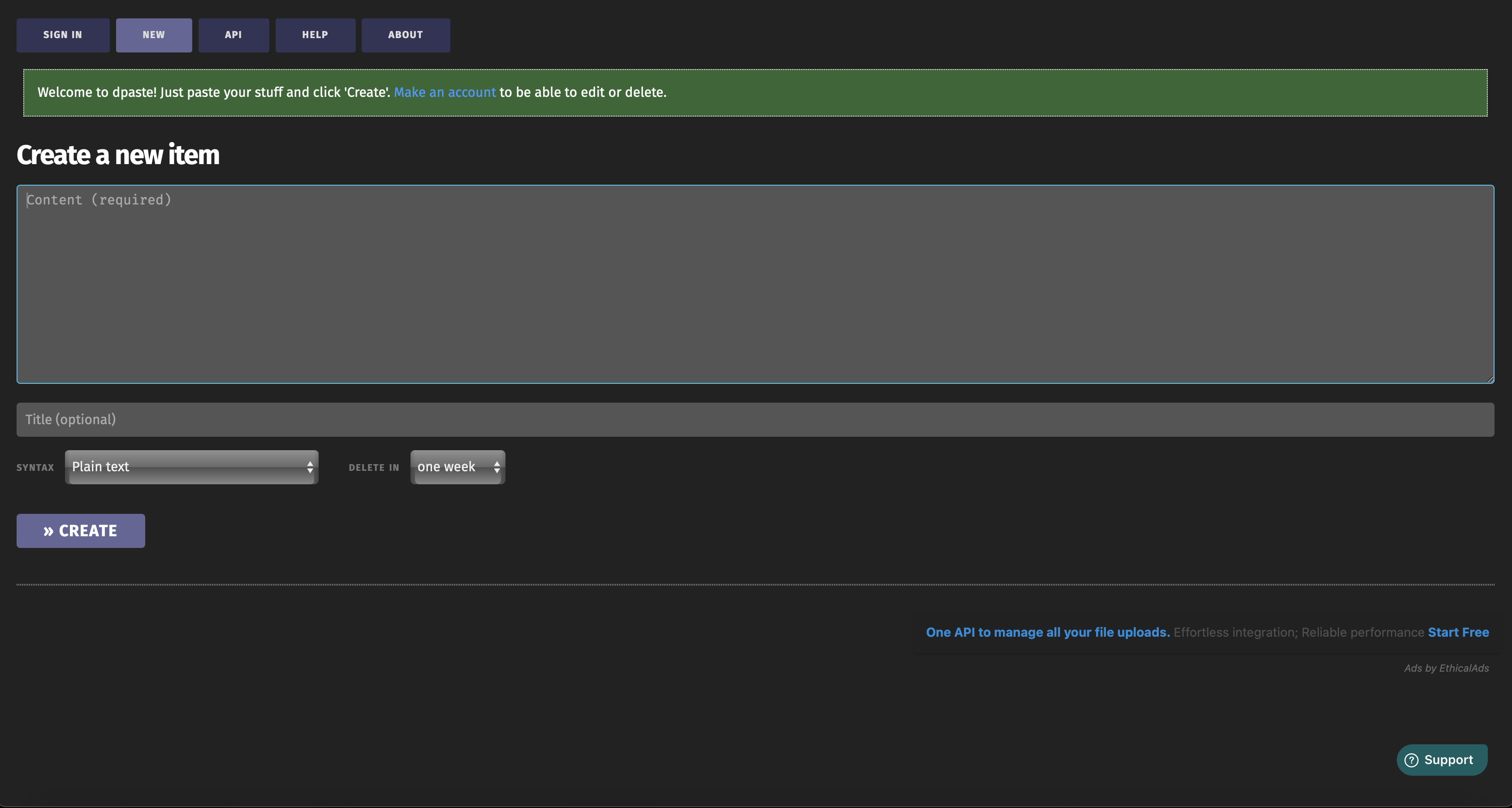Open the 'One API to manage all your file uploads' ad link
This screenshot has width=1512, height=808.
(1048, 632)
